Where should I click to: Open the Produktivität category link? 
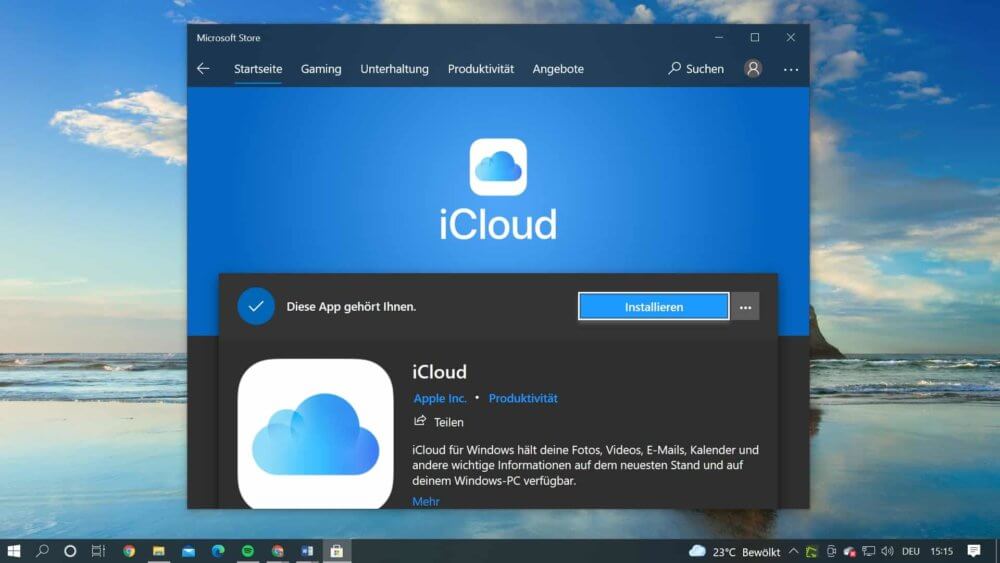point(523,398)
